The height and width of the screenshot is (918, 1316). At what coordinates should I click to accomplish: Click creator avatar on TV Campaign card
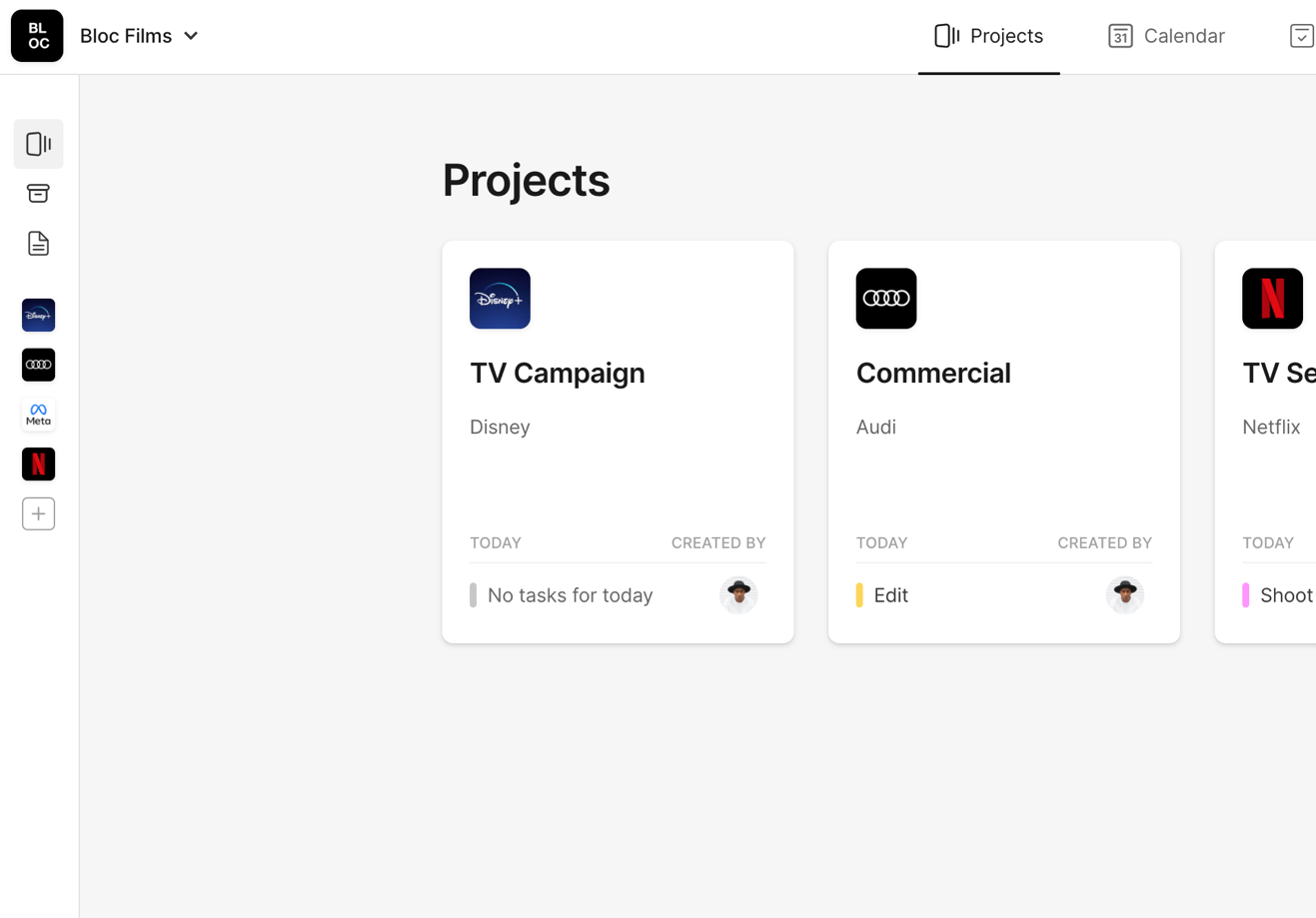(x=738, y=595)
